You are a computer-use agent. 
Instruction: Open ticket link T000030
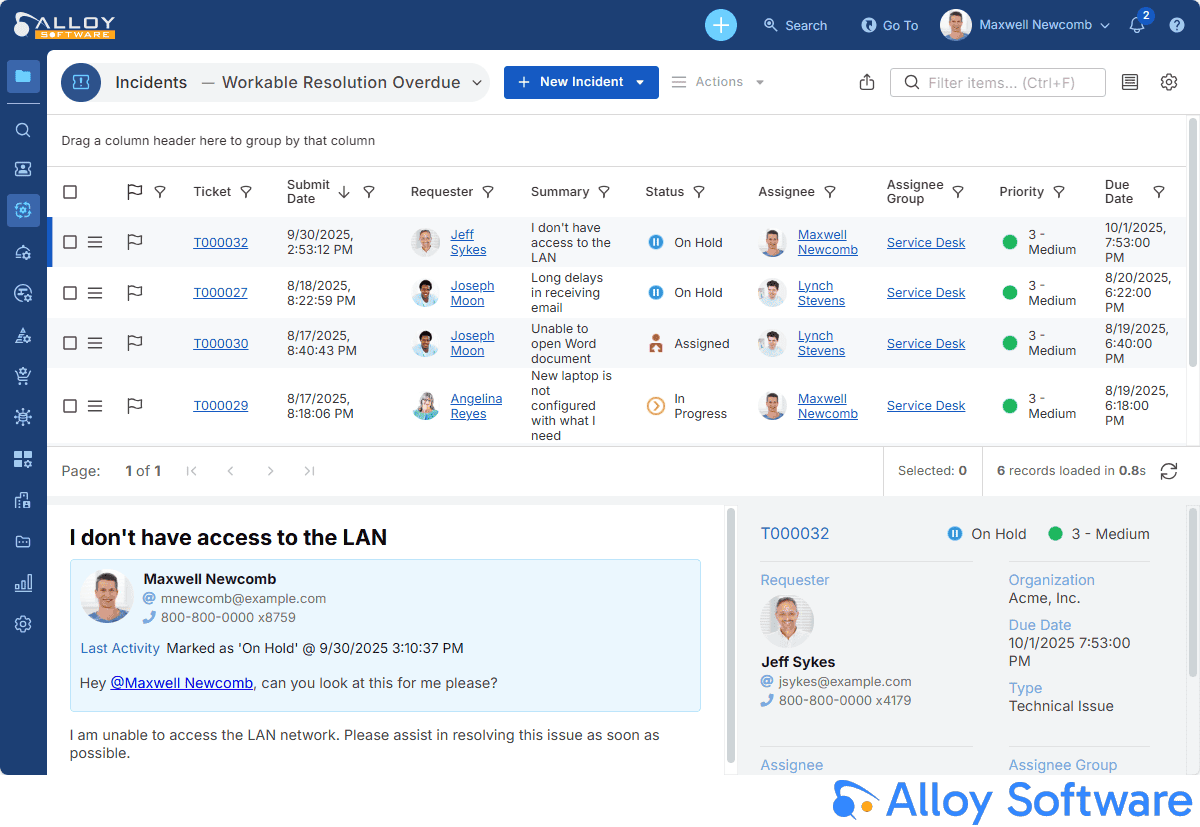pyautogui.click(x=220, y=343)
